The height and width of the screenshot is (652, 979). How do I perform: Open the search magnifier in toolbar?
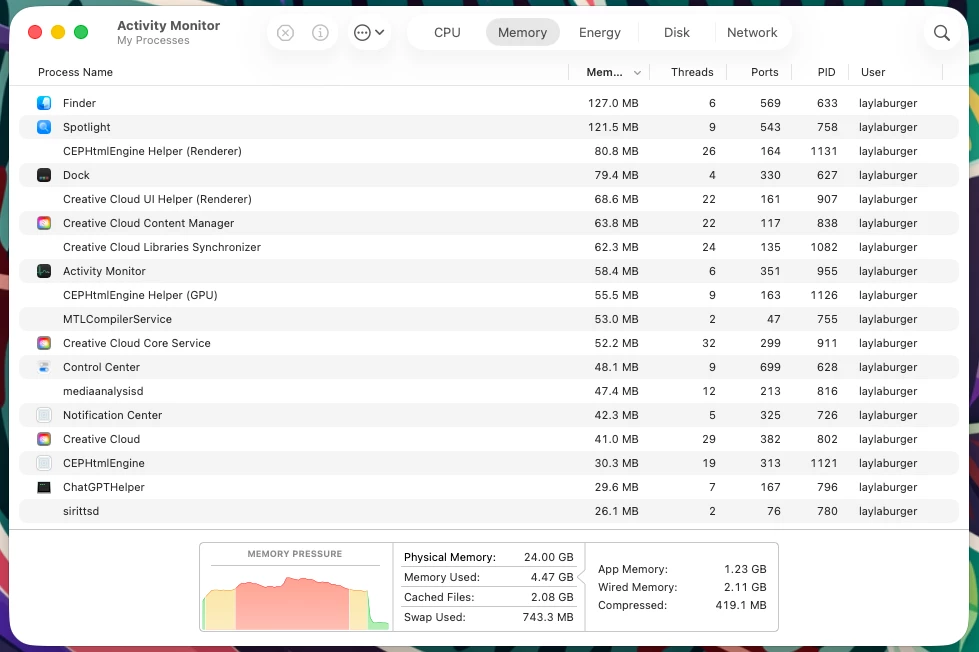click(942, 32)
